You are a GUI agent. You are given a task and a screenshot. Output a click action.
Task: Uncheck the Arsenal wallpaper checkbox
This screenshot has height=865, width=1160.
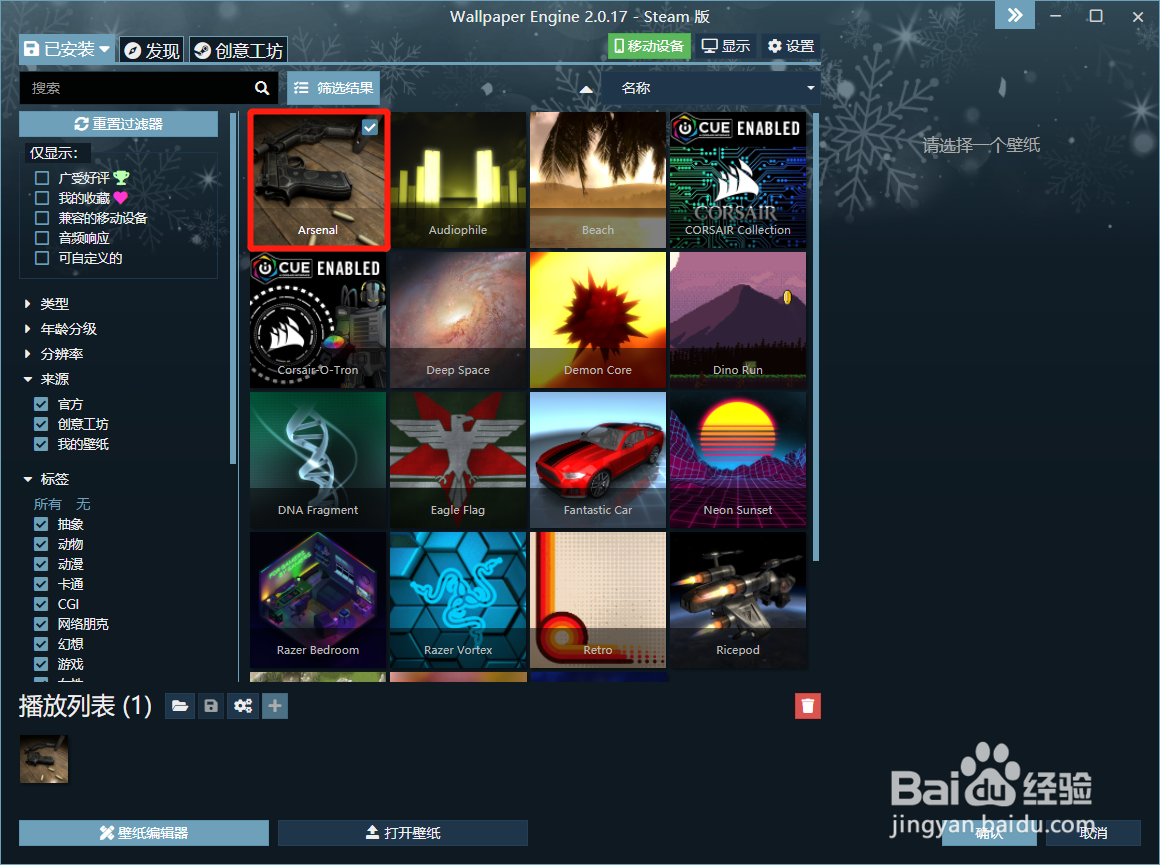pos(370,127)
